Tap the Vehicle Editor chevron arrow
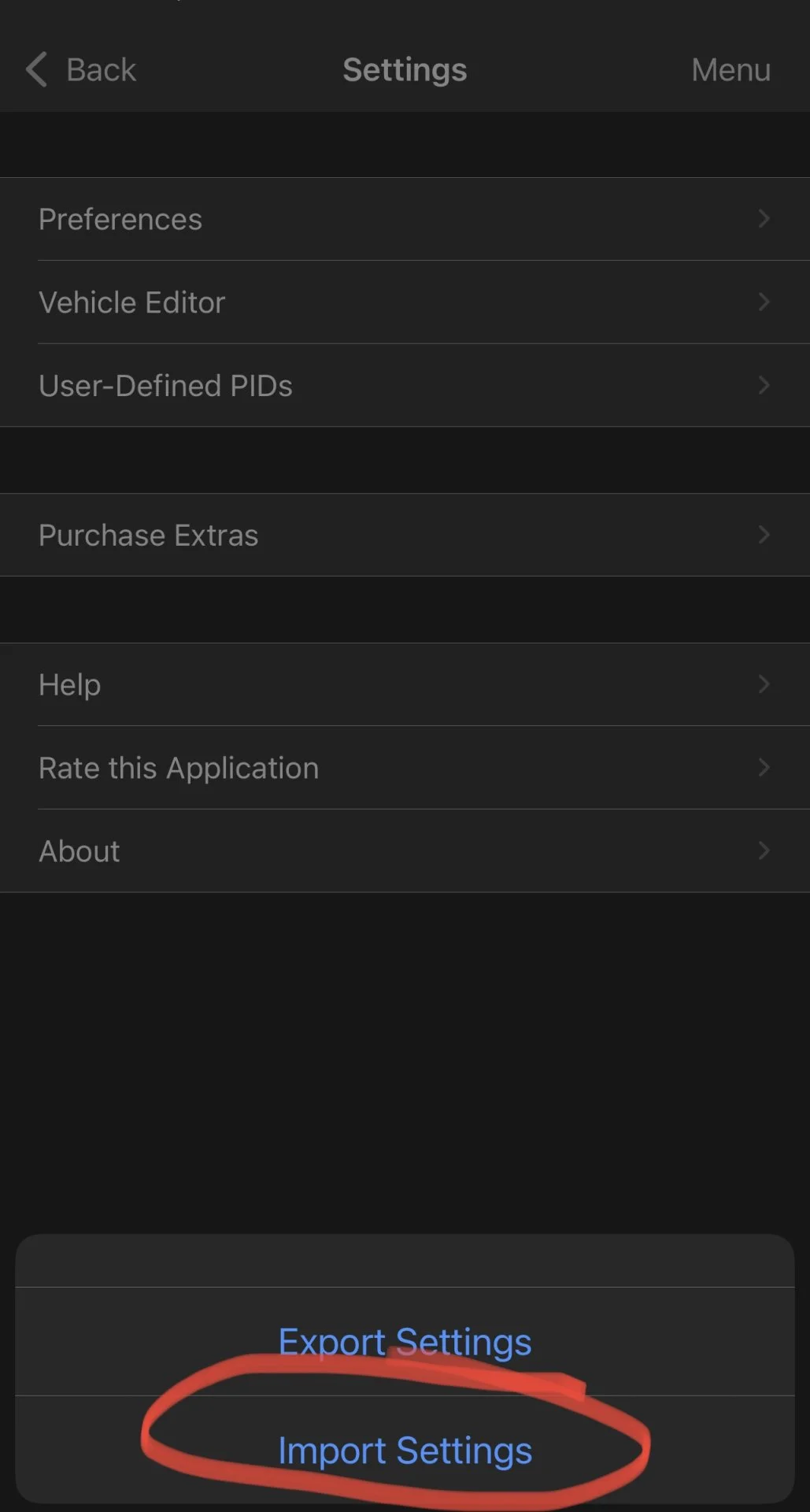The width and height of the screenshot is (810, 1512). (764, 302)
